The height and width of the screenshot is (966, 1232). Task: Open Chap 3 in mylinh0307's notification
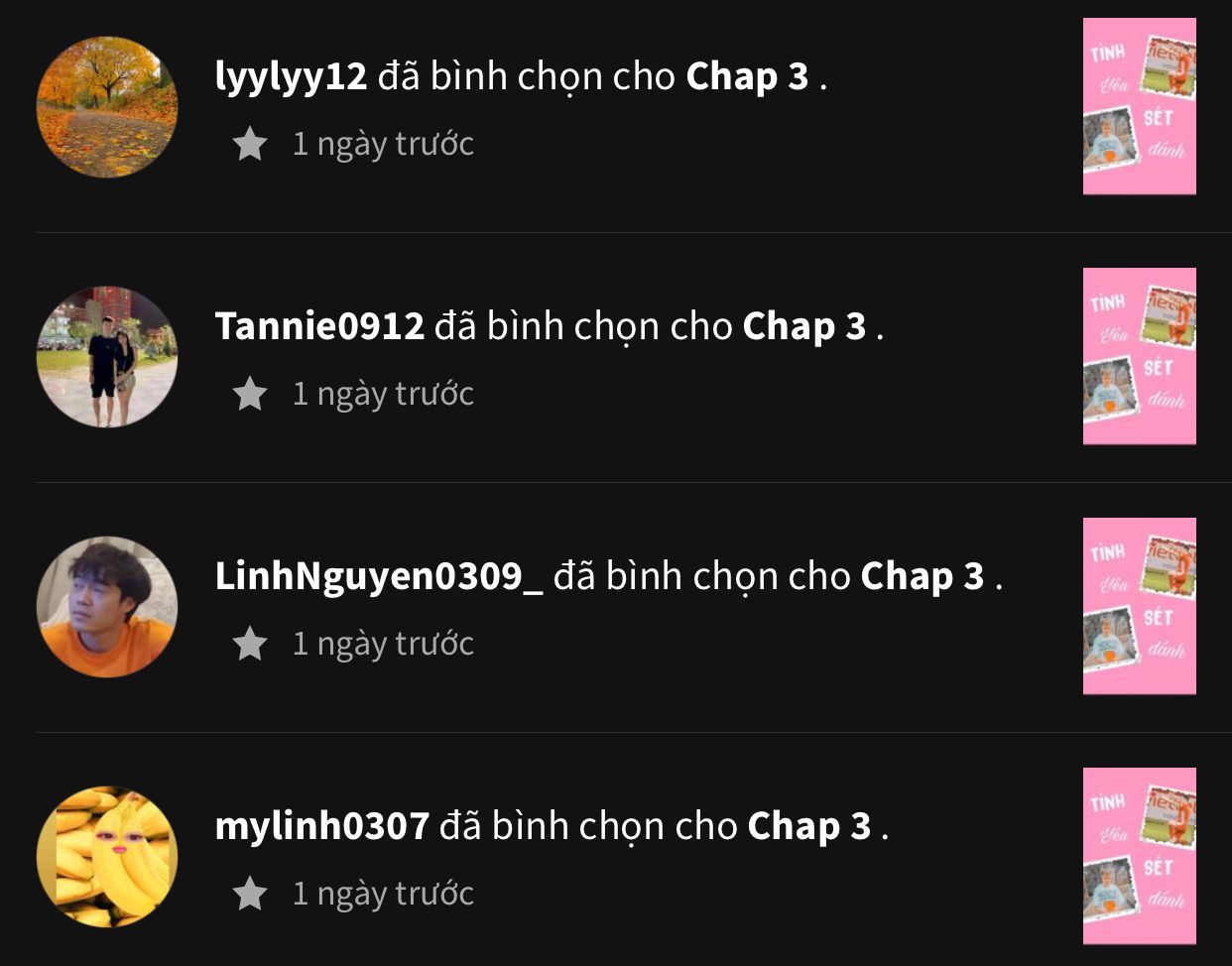point(809,827)
